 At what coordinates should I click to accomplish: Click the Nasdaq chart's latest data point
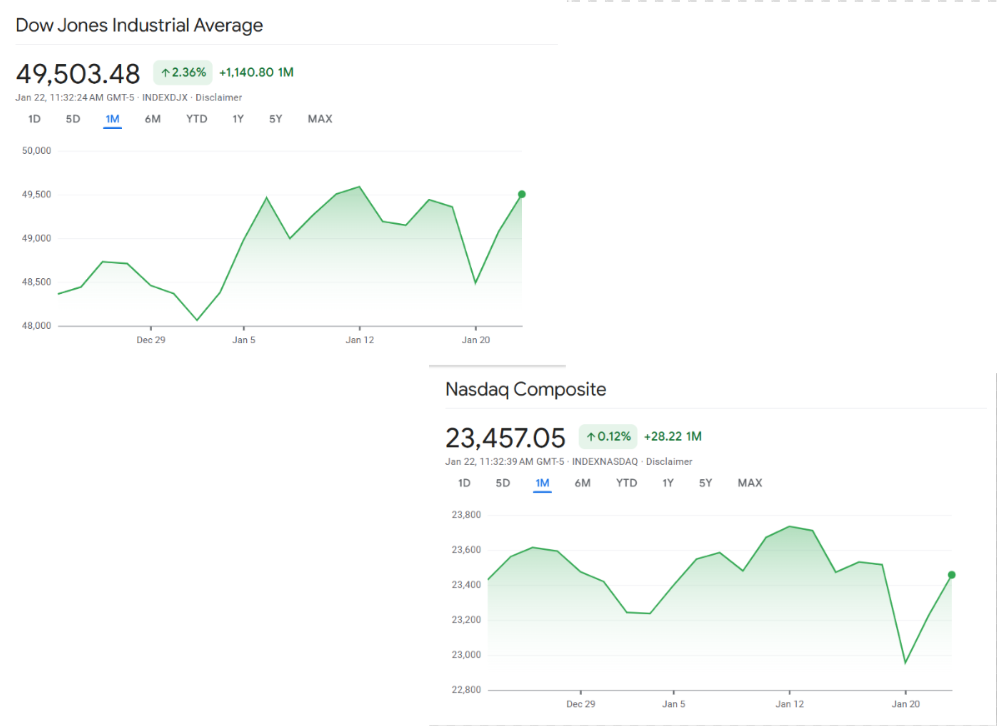tap(951, 574)
